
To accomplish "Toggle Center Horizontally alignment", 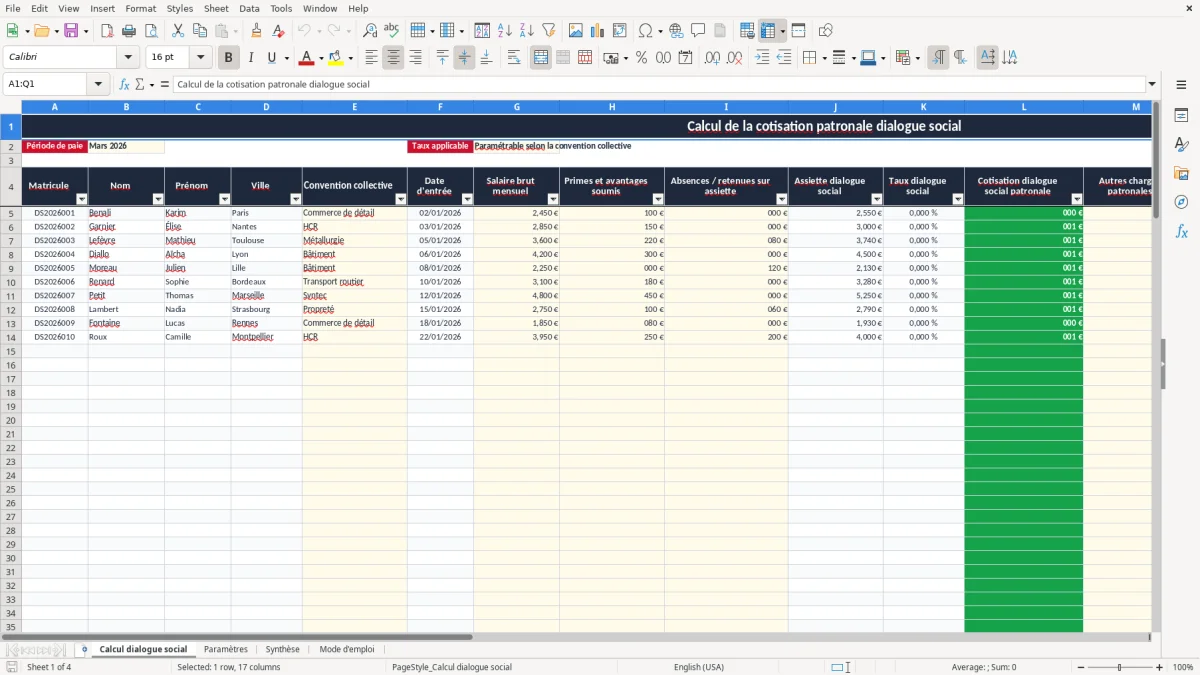I will pyautogui.click(x=393, y=58).
